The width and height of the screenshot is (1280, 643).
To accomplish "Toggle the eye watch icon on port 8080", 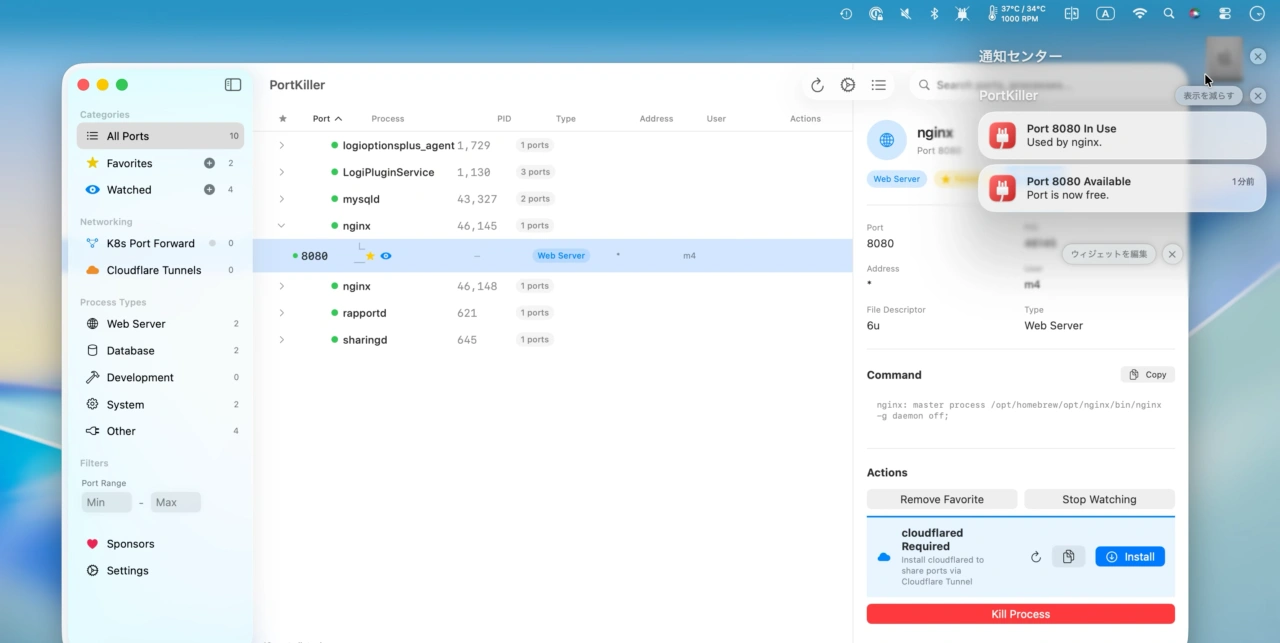I will (386, 256).
